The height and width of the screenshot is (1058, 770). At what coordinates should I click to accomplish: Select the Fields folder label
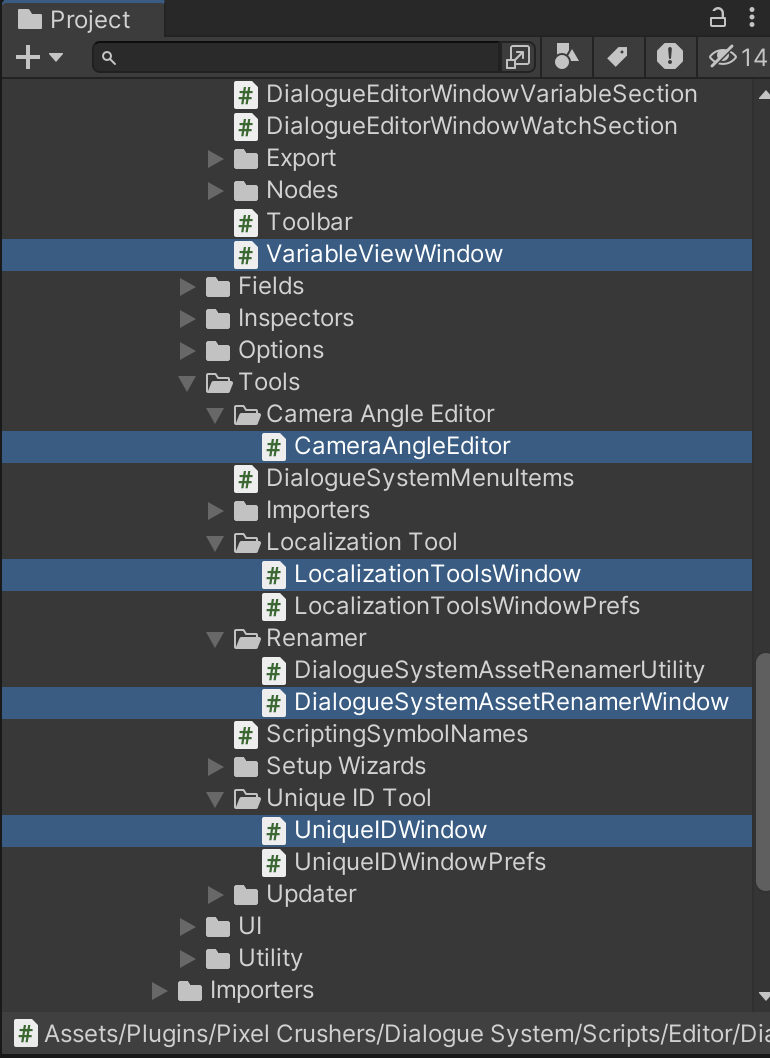[x=271, y=286]
